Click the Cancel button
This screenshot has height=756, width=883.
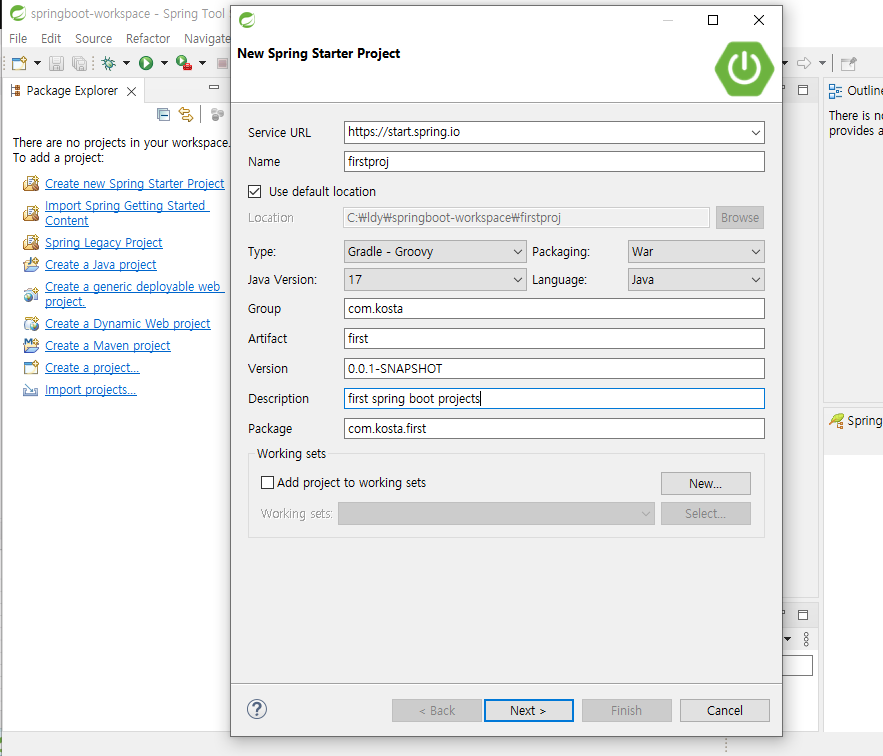(x=725, y=710)
